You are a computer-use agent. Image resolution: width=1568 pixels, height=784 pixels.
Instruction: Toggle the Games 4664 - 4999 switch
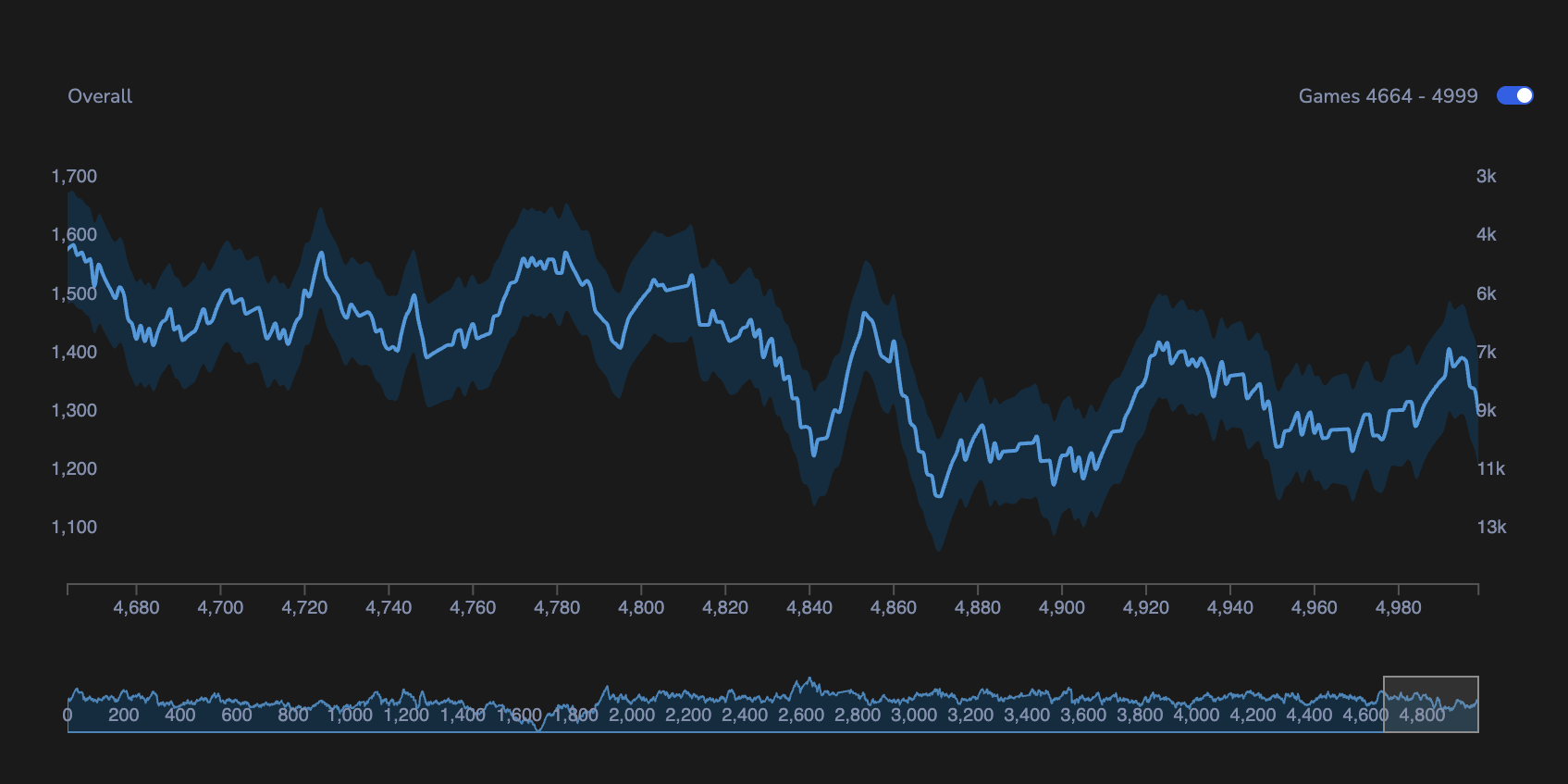(1514, 95)
